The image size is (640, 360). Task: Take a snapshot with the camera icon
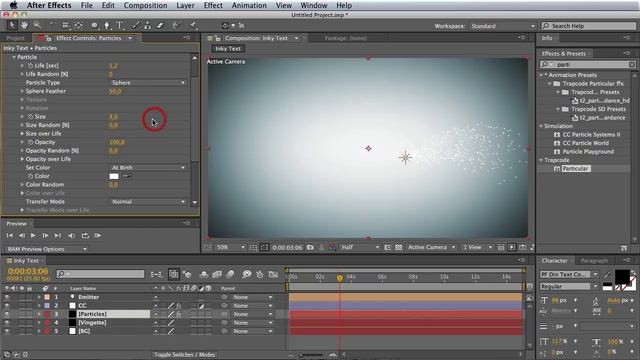click(310, 247)
